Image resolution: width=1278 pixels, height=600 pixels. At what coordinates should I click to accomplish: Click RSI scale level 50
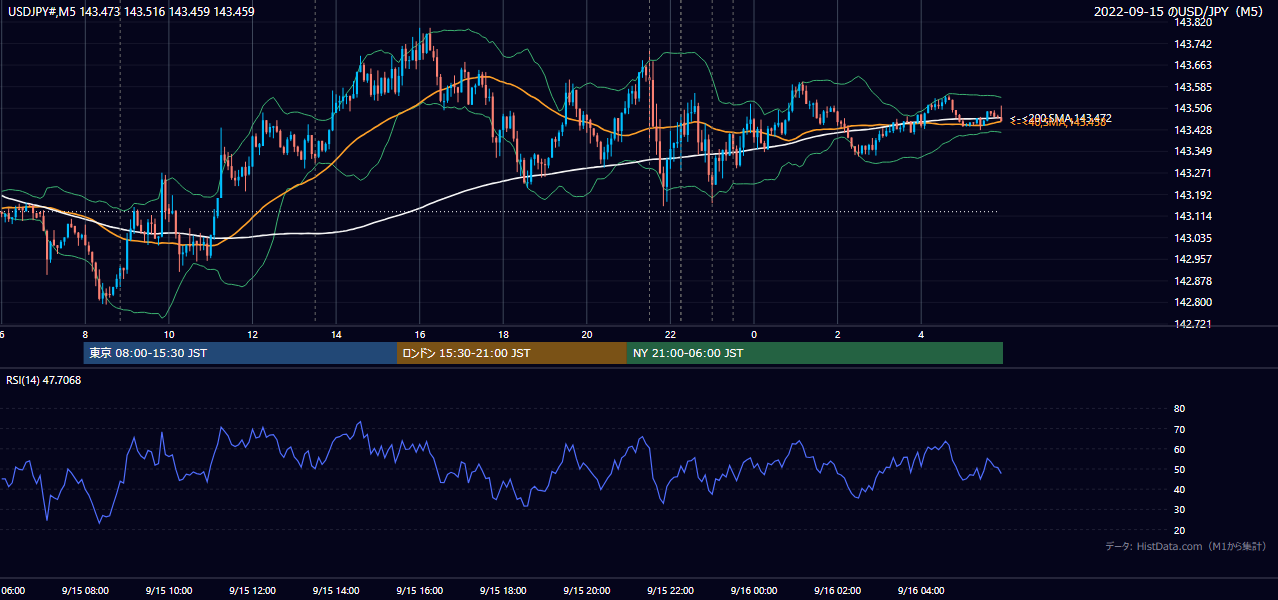[1179, 469]
